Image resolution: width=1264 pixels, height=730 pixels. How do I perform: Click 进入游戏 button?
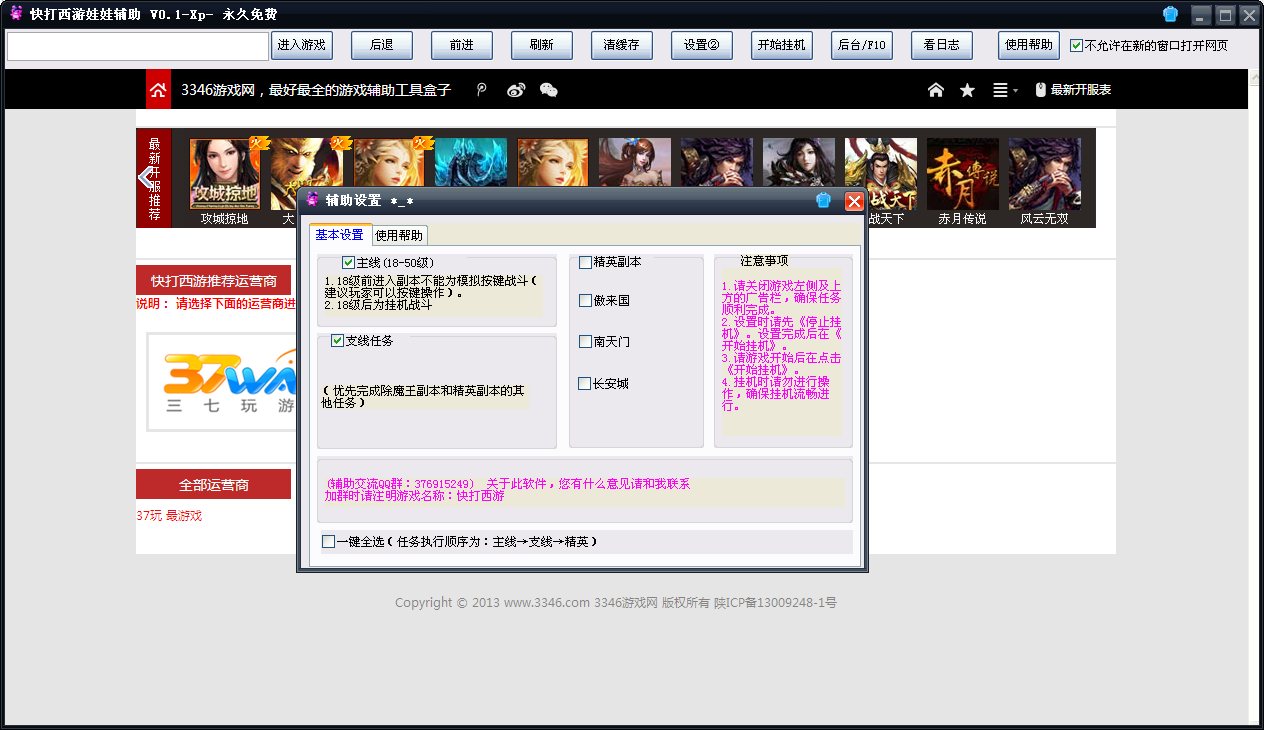tap(302, 45)
